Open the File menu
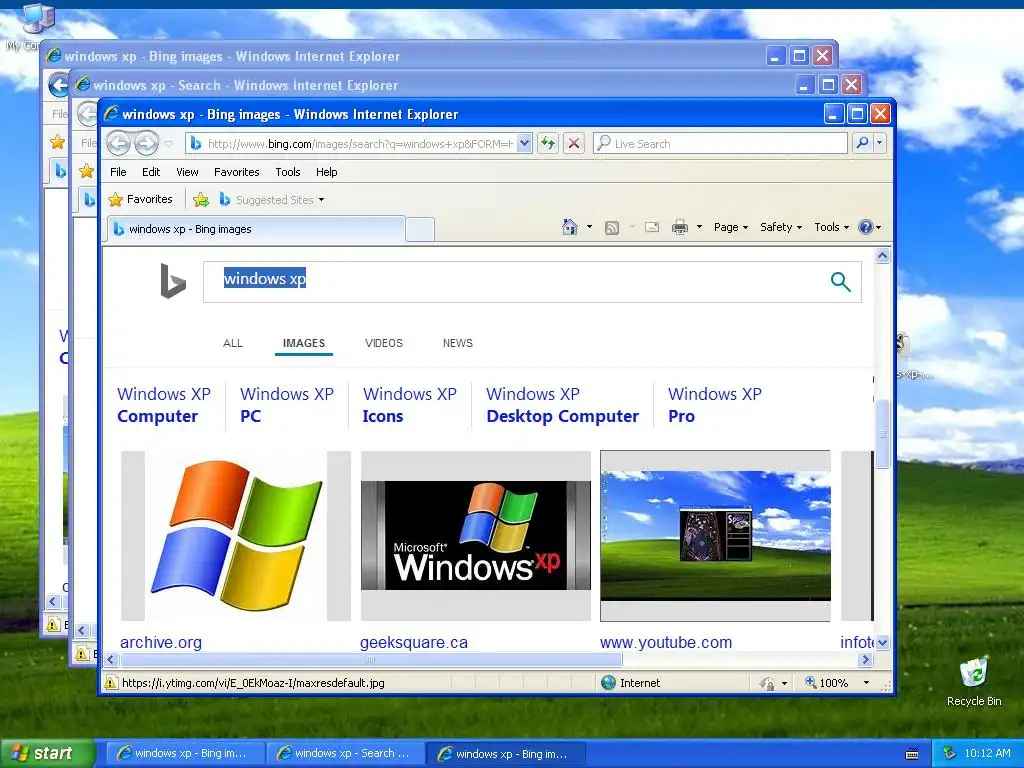This screenshot has width=1024, height=768. pos(118,172)
